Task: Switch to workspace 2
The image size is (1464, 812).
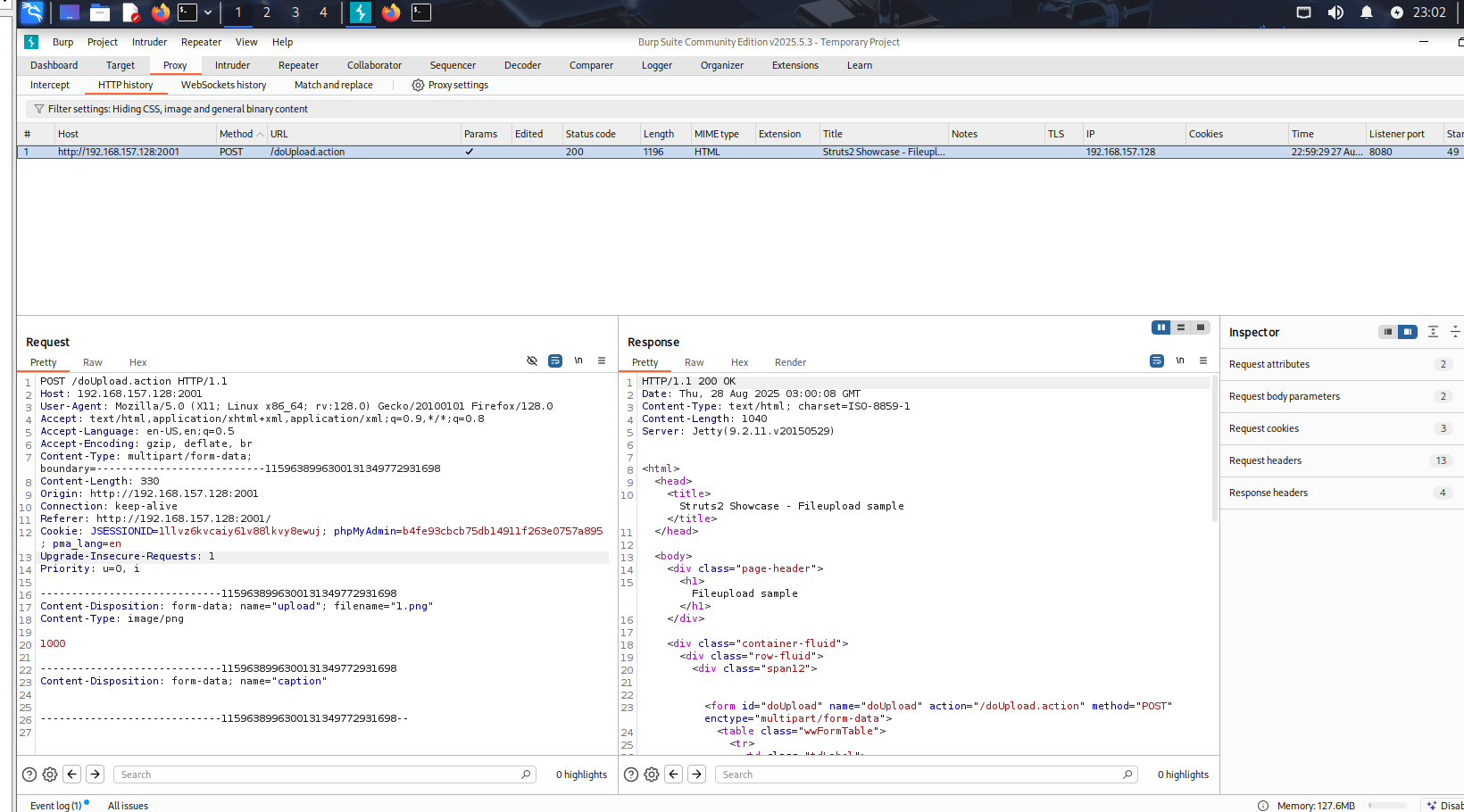Action: pos(266,12)
